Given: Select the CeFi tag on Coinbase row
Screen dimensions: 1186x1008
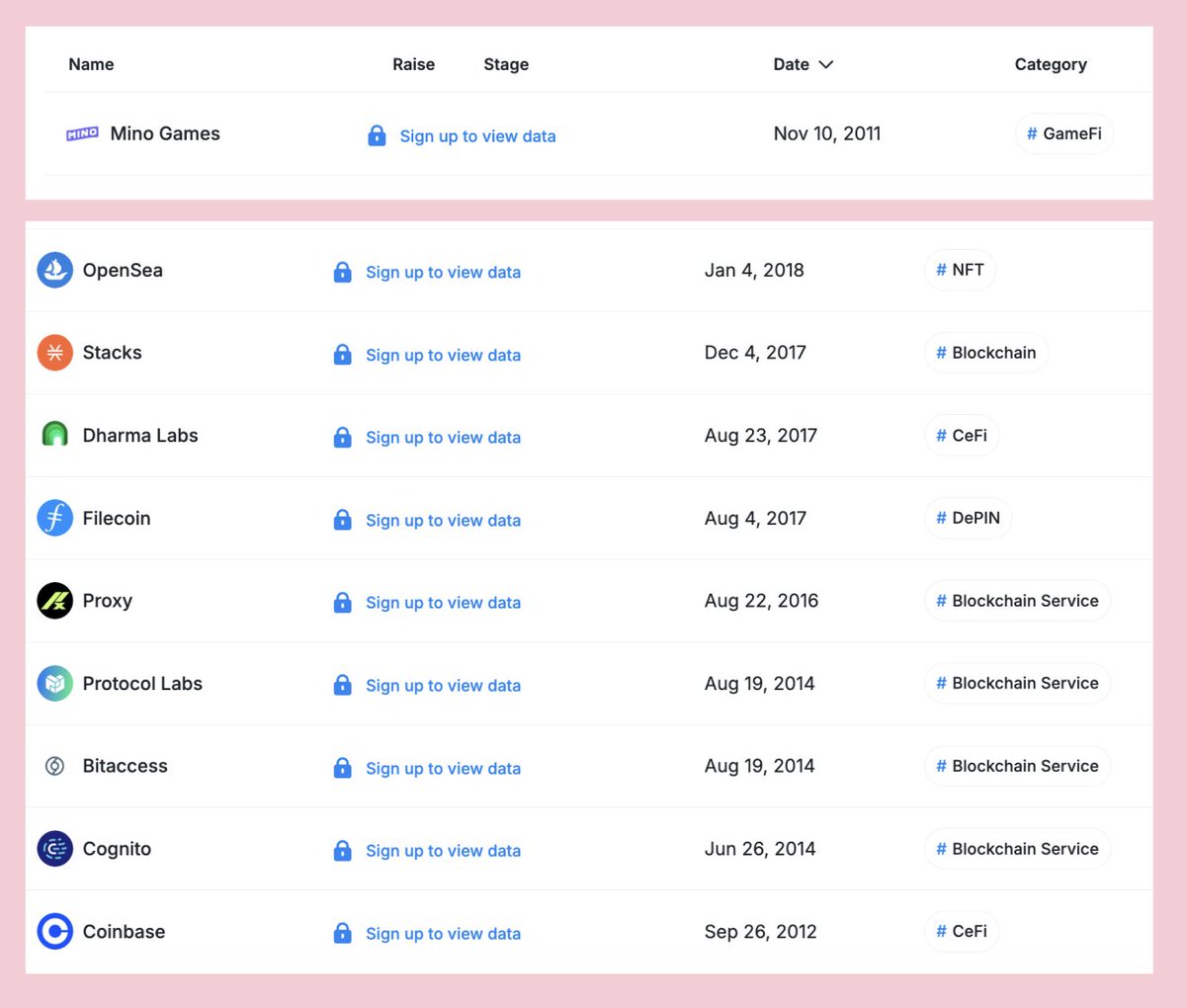Looking at the screenshot, I should [962, 931].
